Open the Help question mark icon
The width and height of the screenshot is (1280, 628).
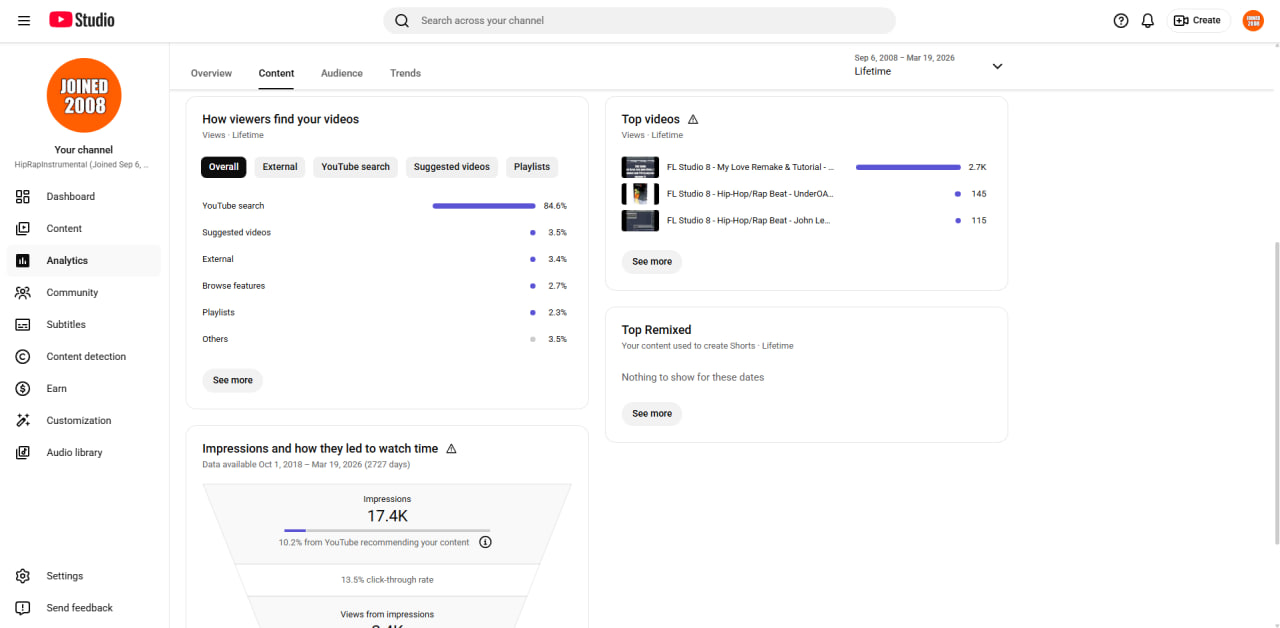(x=1121, y=20)
